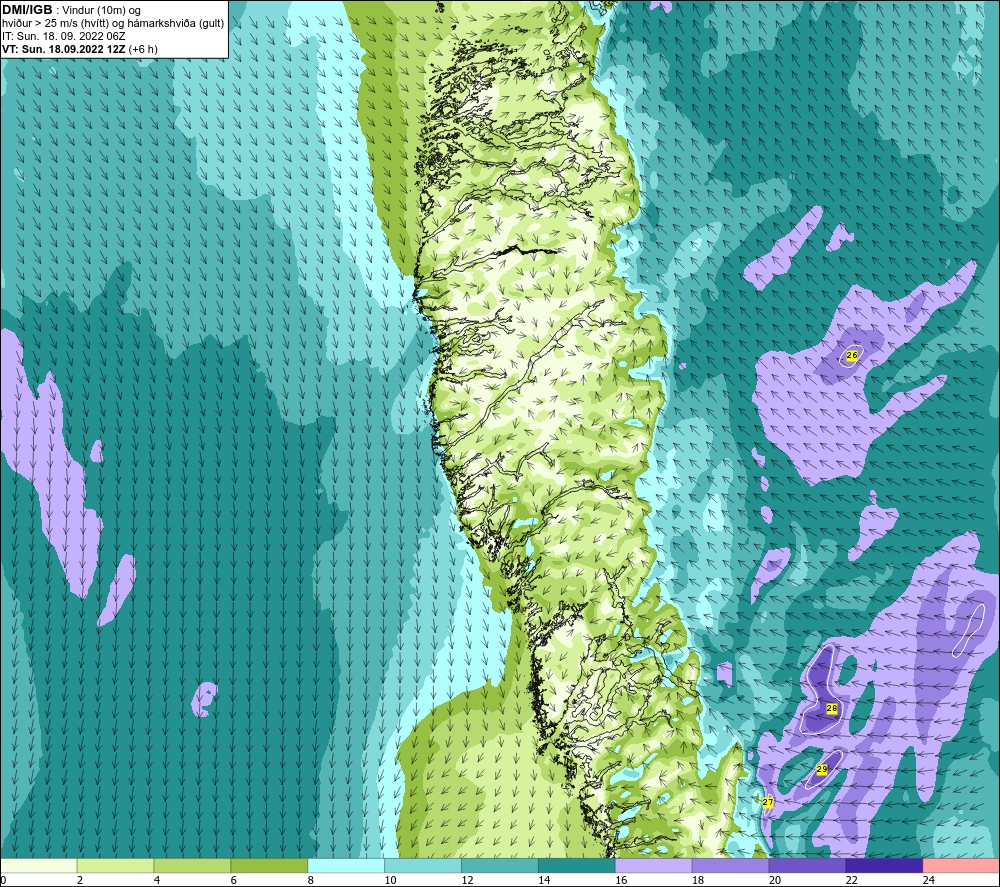This screenshot has height=887, width=1000.
Task: Click the scale number 0
Action: tap(3, 880)
